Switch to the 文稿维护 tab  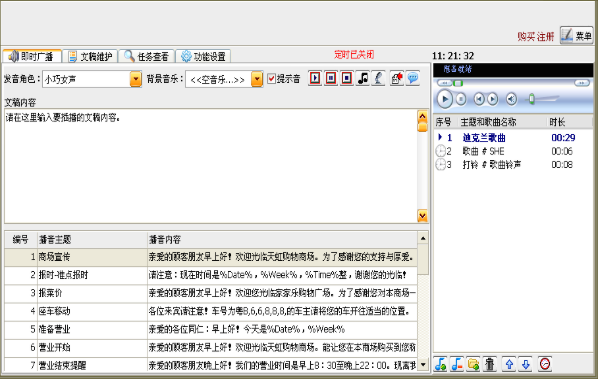point(90,57)
